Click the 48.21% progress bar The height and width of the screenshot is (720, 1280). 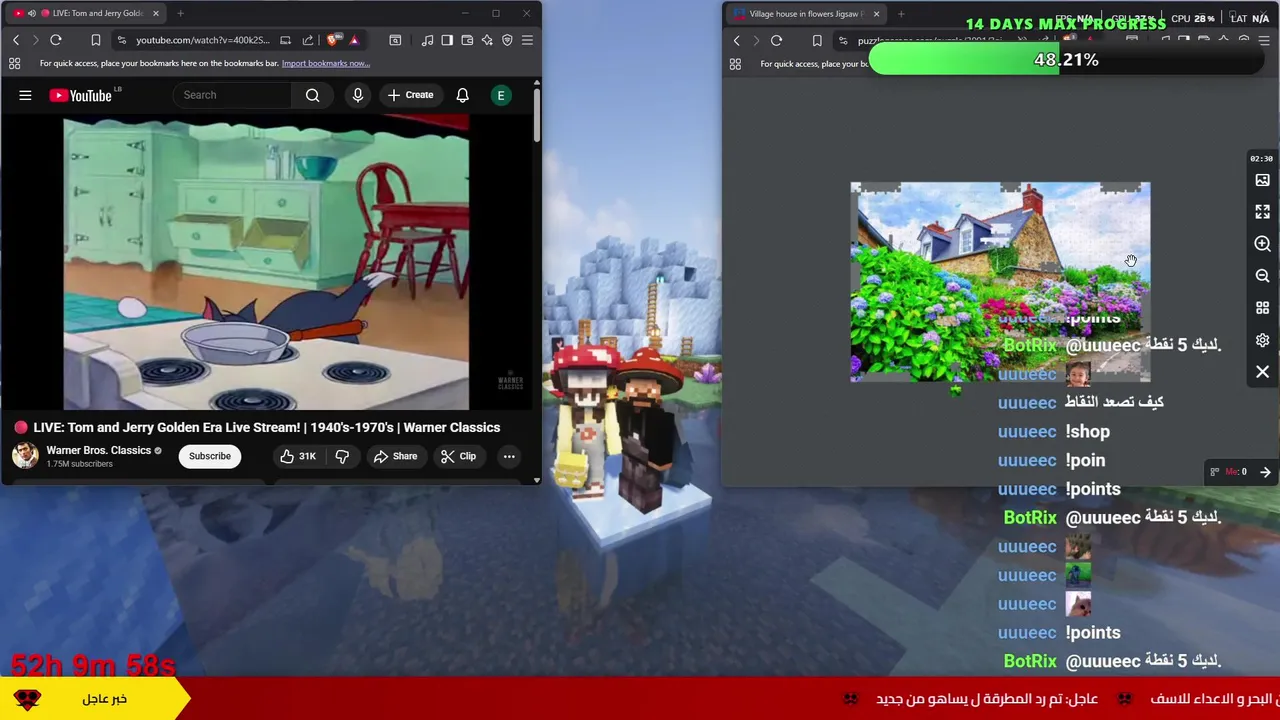pos(1066,60)
